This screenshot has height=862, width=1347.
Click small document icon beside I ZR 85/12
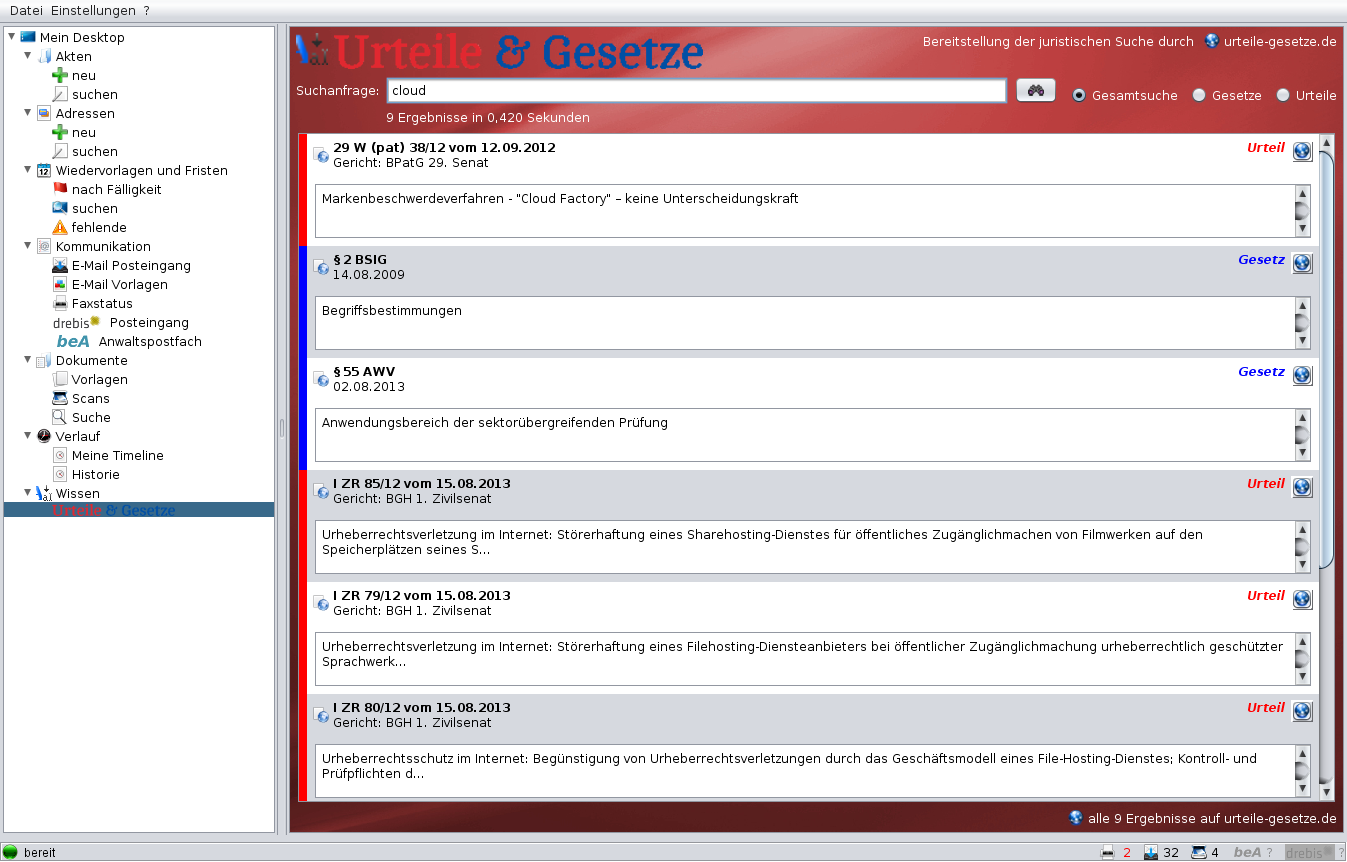[321, 491]
